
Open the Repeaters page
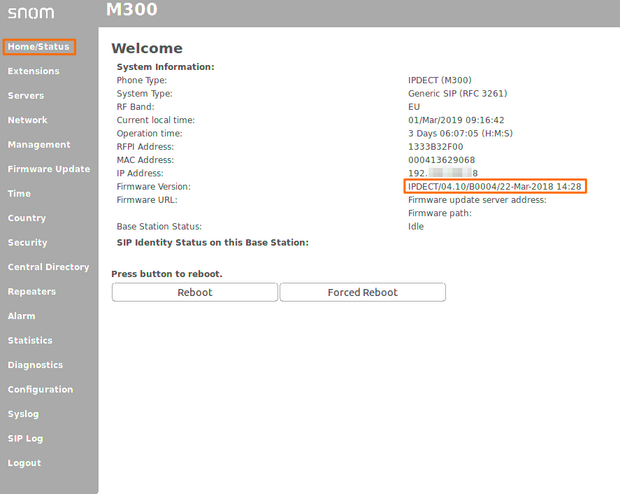tap(32, 292)
